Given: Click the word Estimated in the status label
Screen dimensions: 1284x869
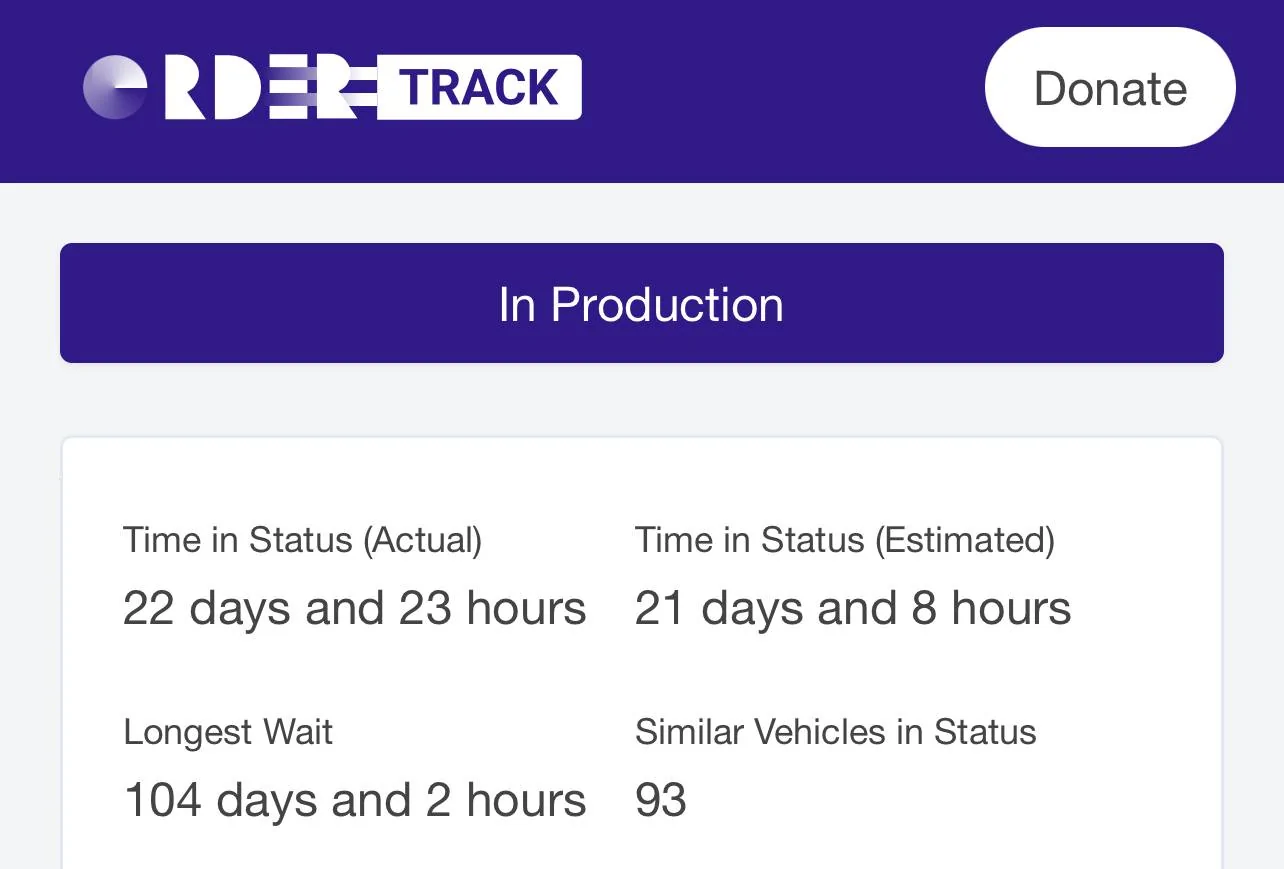Looking at the screenshot, I should coord(964,540).
